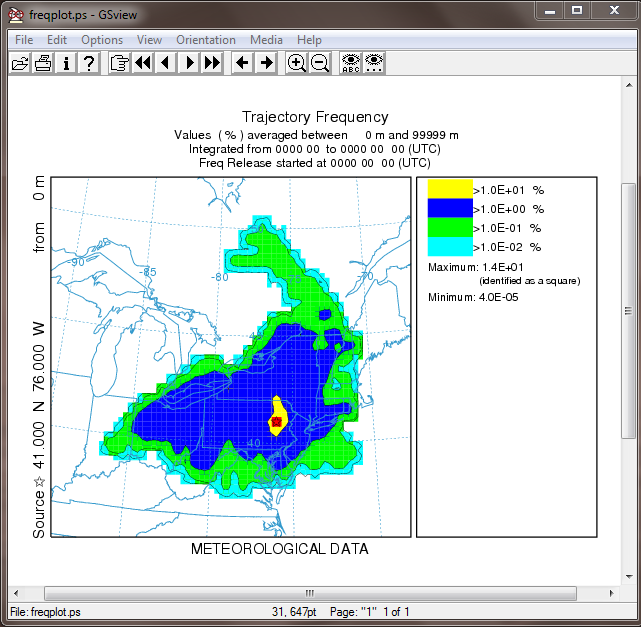Open the Options menu
The width and height of the screenshot is (641, 627).
tap(102, 40)
